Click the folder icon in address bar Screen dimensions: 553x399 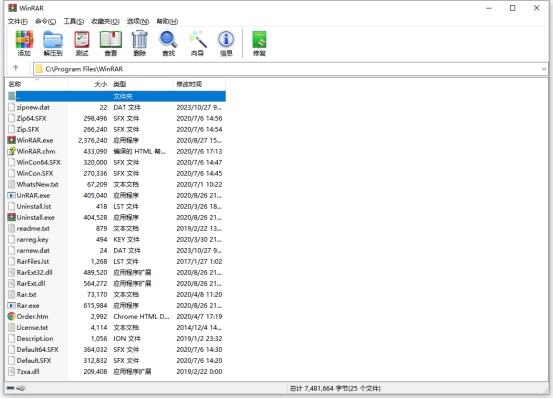pyautogui.click(x=39, y=69)
